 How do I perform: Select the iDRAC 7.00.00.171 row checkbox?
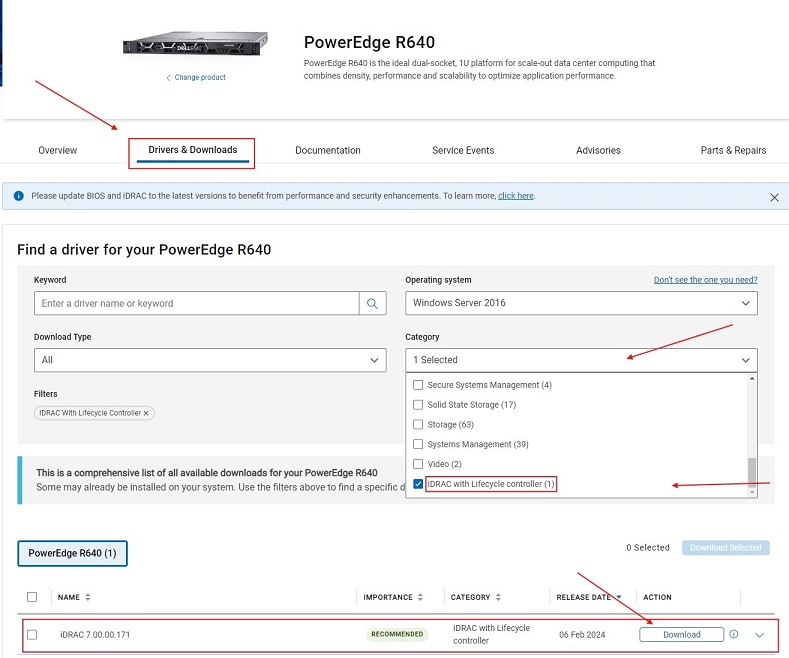[32, 634]
